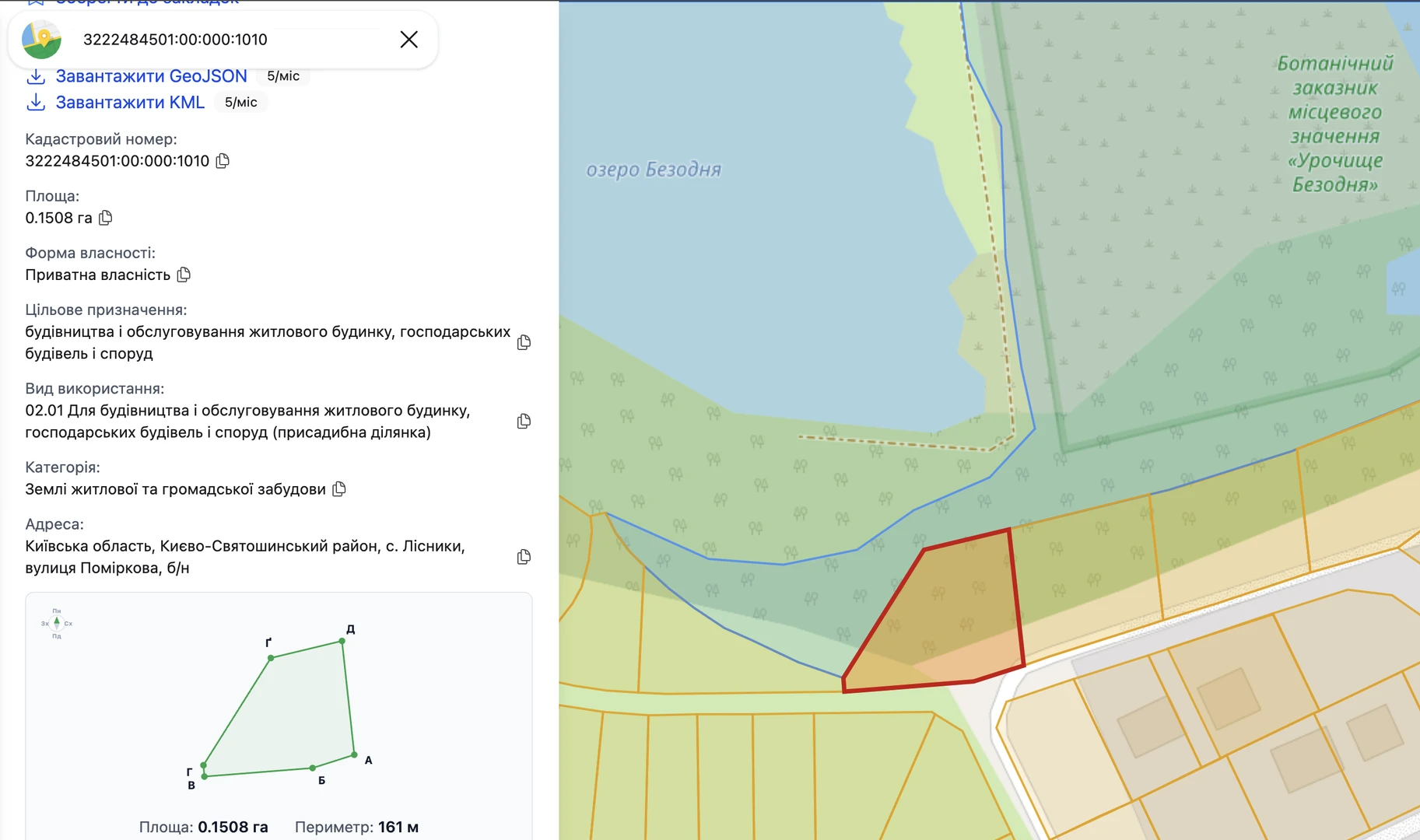Click vertex Б in the parcel diagram

313,768
